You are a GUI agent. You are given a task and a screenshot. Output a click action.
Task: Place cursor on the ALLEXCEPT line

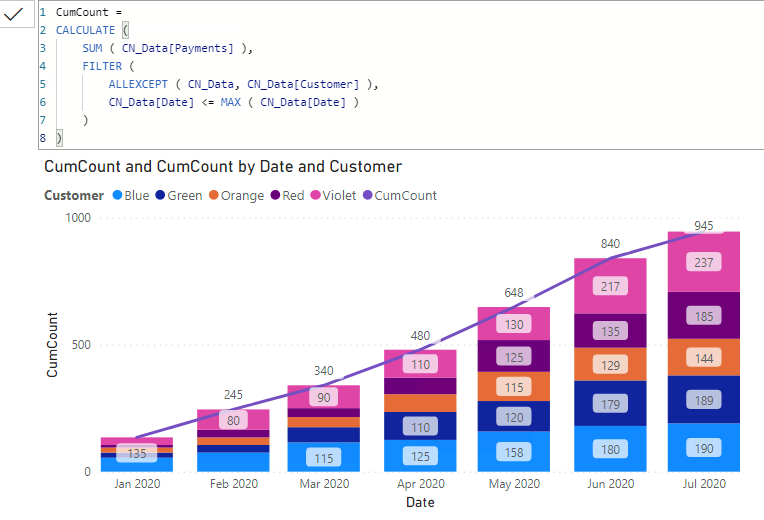click(x=243, y=84)
